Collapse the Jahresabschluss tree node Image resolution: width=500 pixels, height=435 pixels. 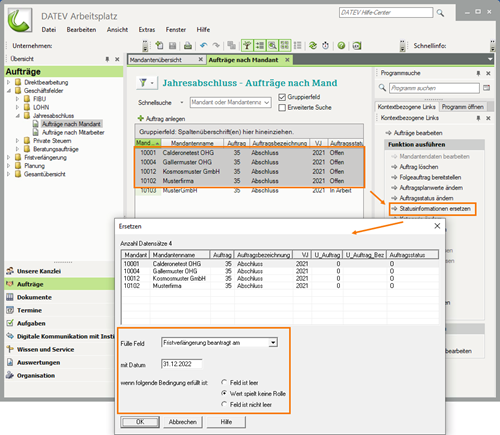[17, 116]
